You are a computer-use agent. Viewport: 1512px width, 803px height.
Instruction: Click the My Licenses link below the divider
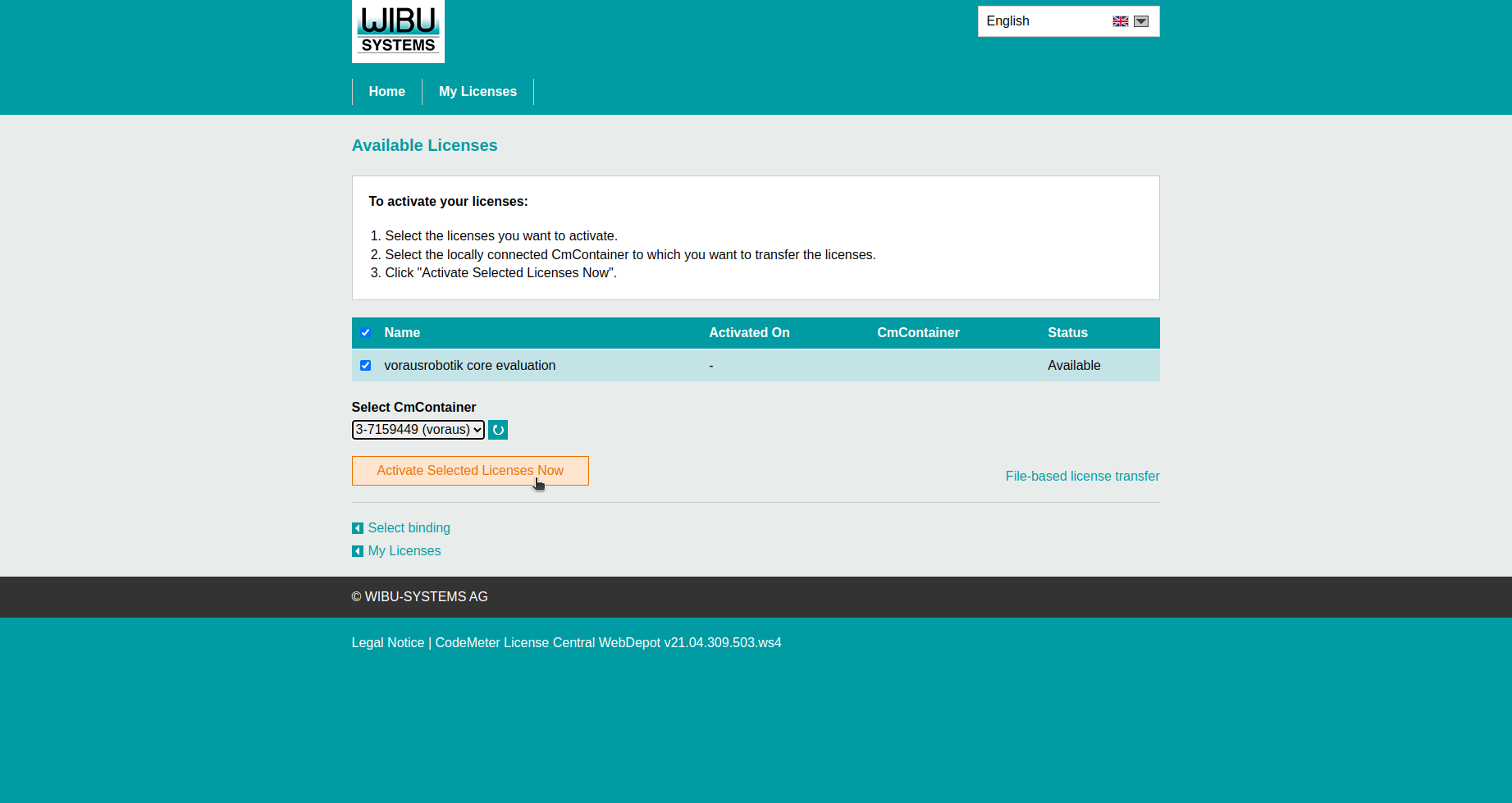pyautogui.click(x=404, y=551)
